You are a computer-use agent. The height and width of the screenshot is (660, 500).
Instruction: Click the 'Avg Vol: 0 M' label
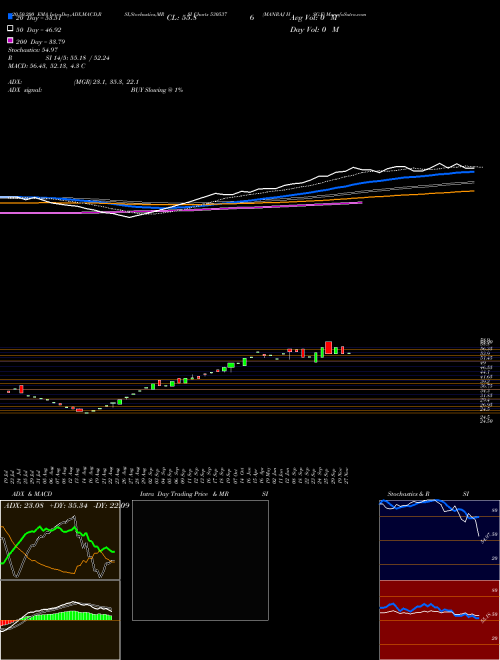point(314,18)
